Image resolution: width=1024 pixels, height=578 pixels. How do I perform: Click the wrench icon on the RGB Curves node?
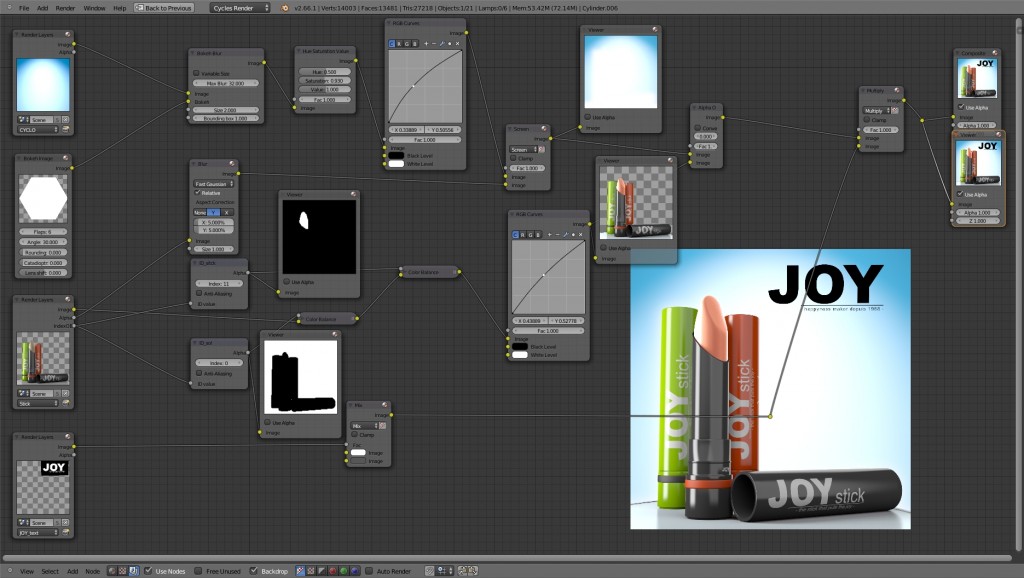click(x=442, y=43)
